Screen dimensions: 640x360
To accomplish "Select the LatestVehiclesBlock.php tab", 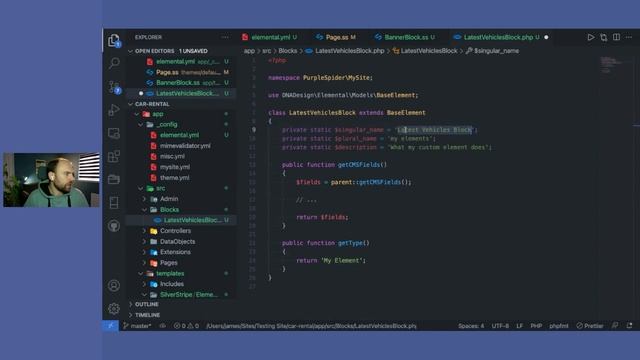I will (x=498, y=37).
